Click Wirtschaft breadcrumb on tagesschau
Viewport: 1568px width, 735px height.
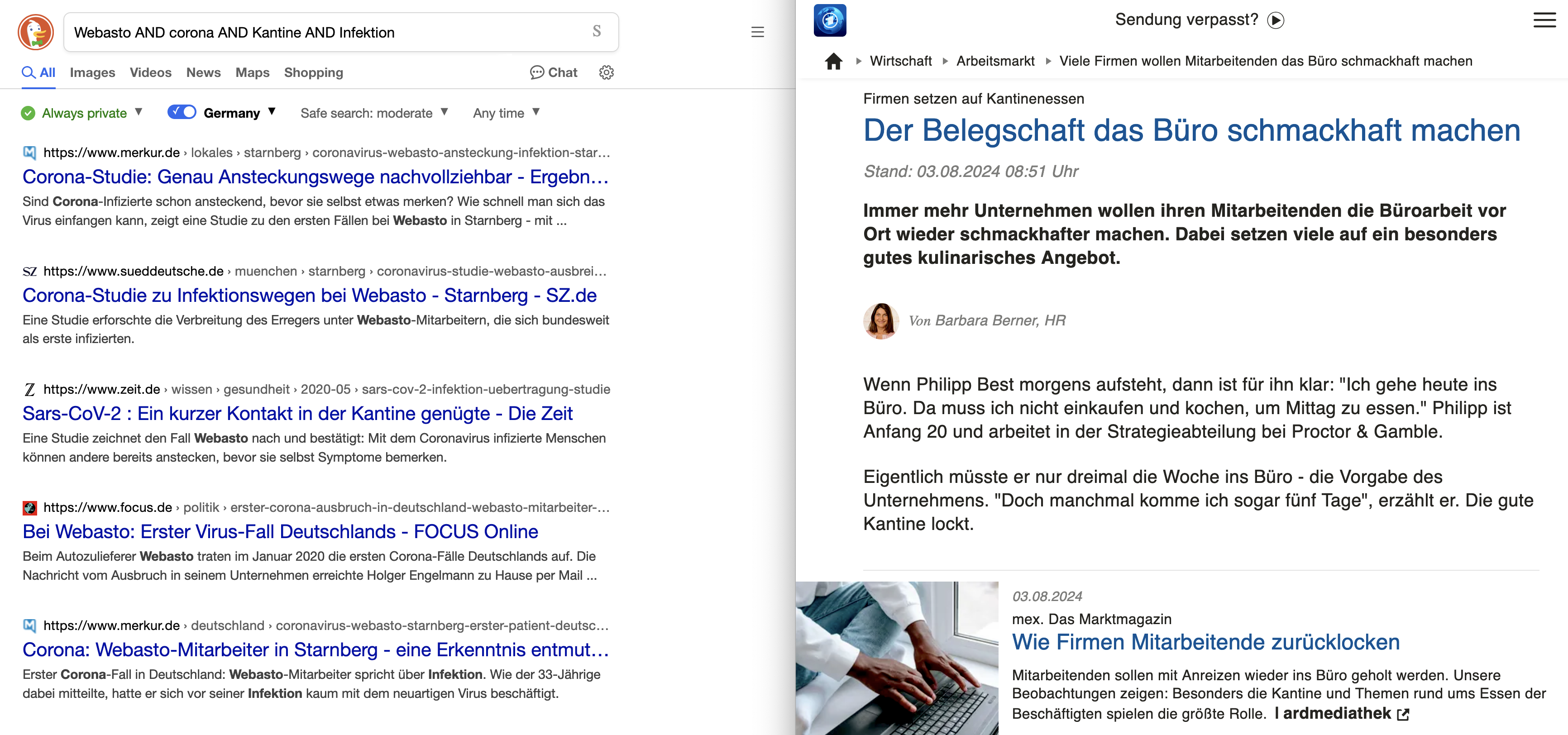coord(900,61)
